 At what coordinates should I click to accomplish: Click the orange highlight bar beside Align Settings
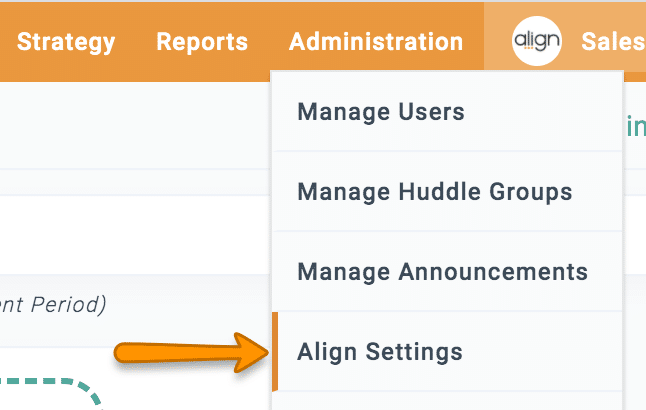click(x=274, y=351)
